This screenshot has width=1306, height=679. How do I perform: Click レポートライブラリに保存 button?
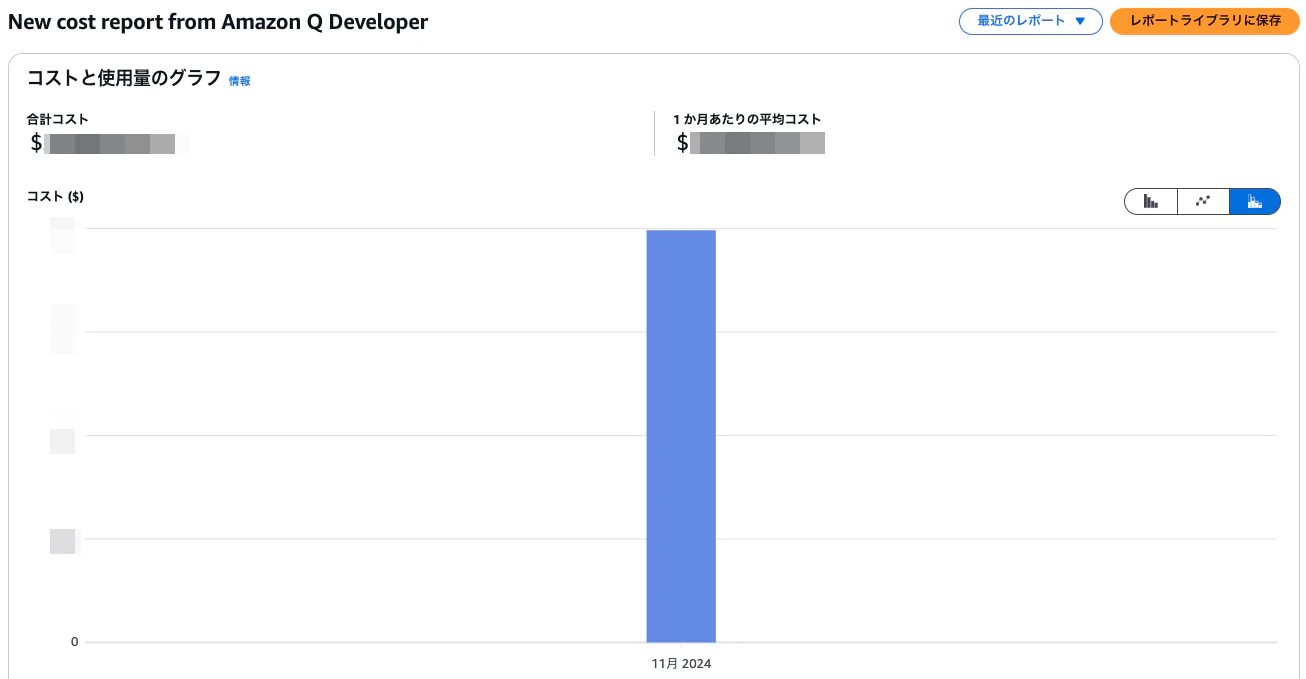[x=1204, y=21]
